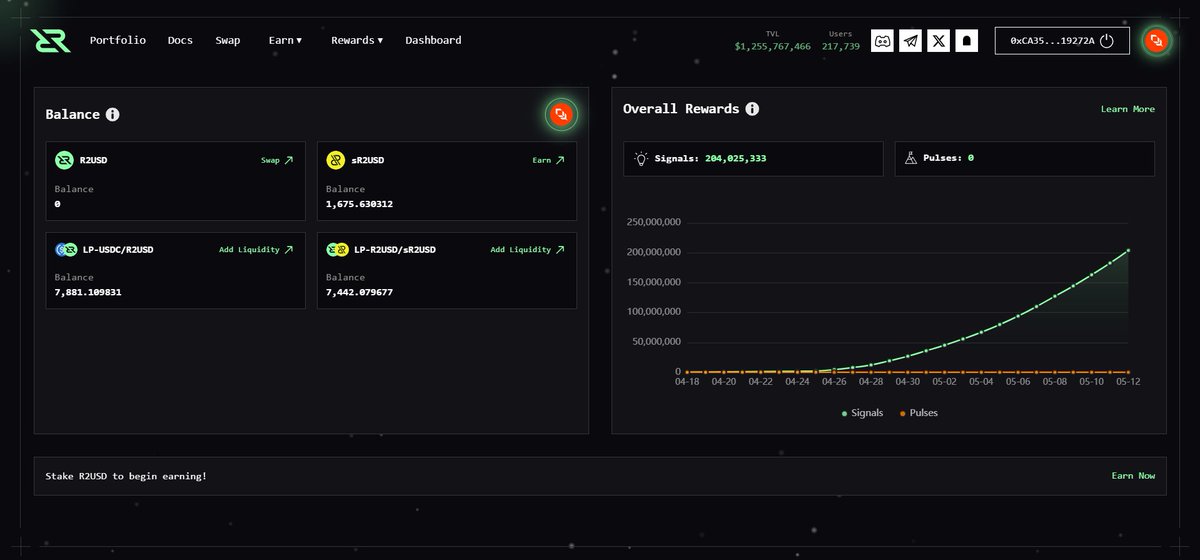Click the Pulses: 0 box text

(950, 158)
